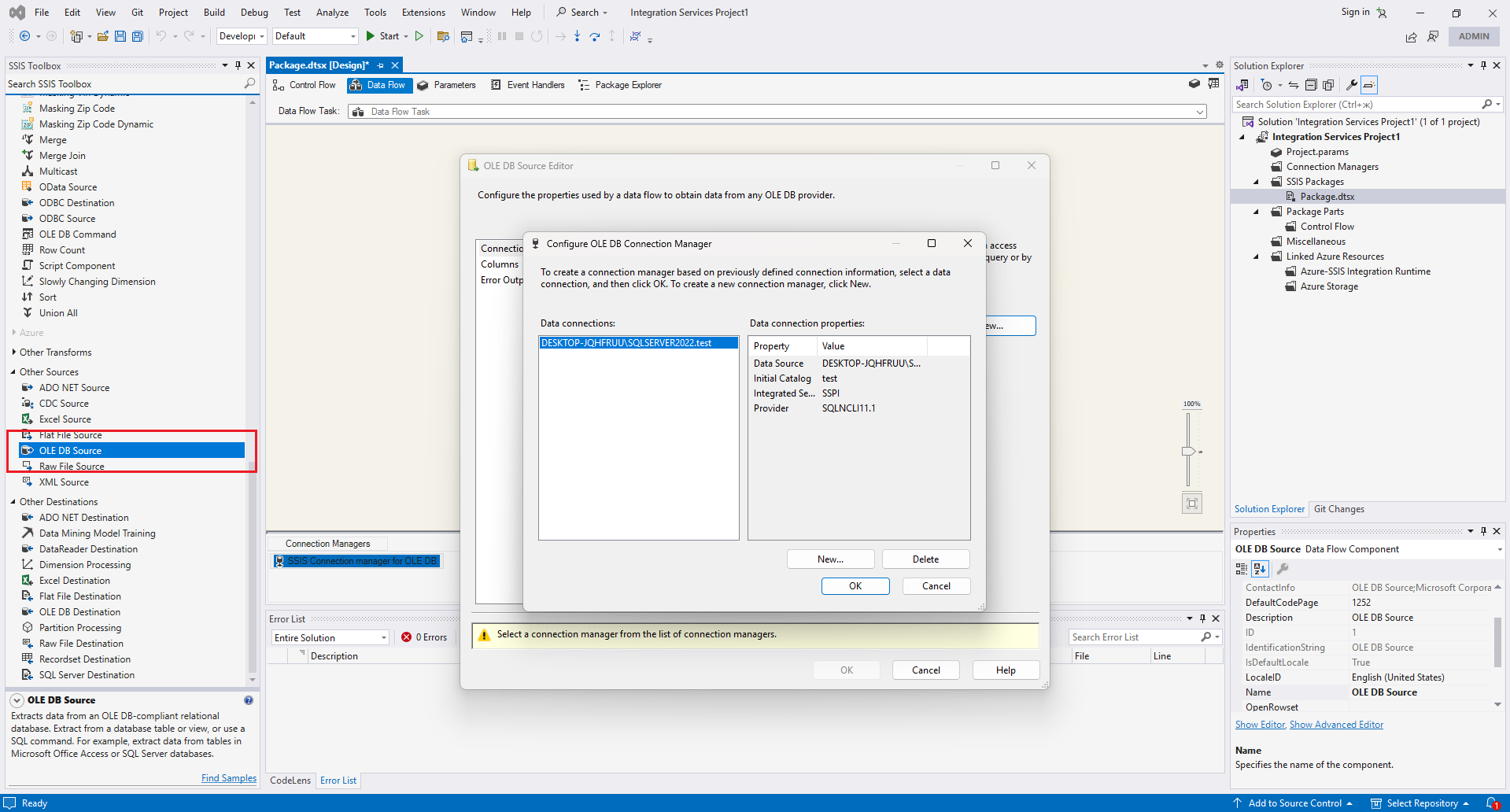This screenshot has height=812, width=1510.
Task: Collapse the Other Sources group
Action: click(x=13, y=372)
